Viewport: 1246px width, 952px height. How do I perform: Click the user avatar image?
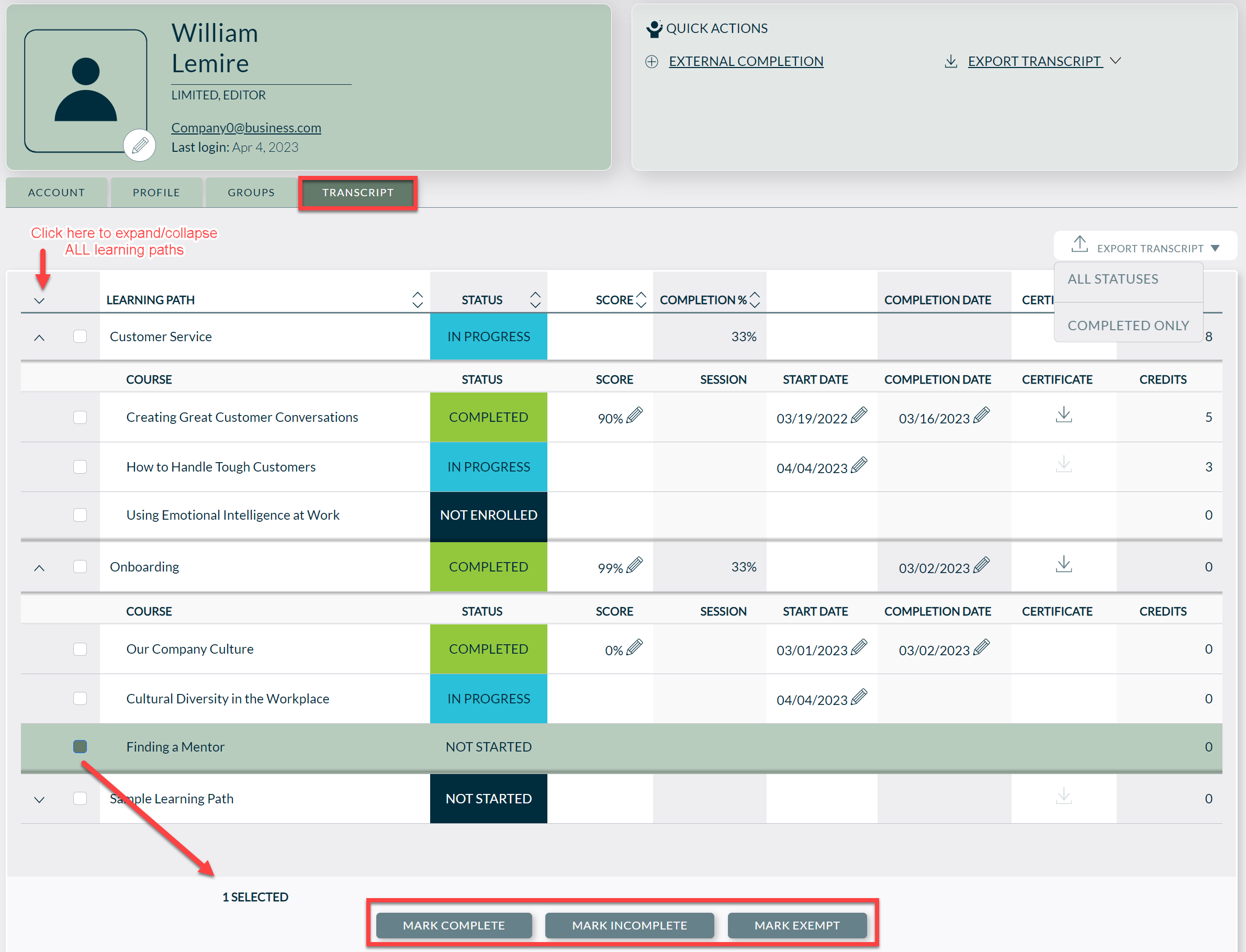point(85,91)
